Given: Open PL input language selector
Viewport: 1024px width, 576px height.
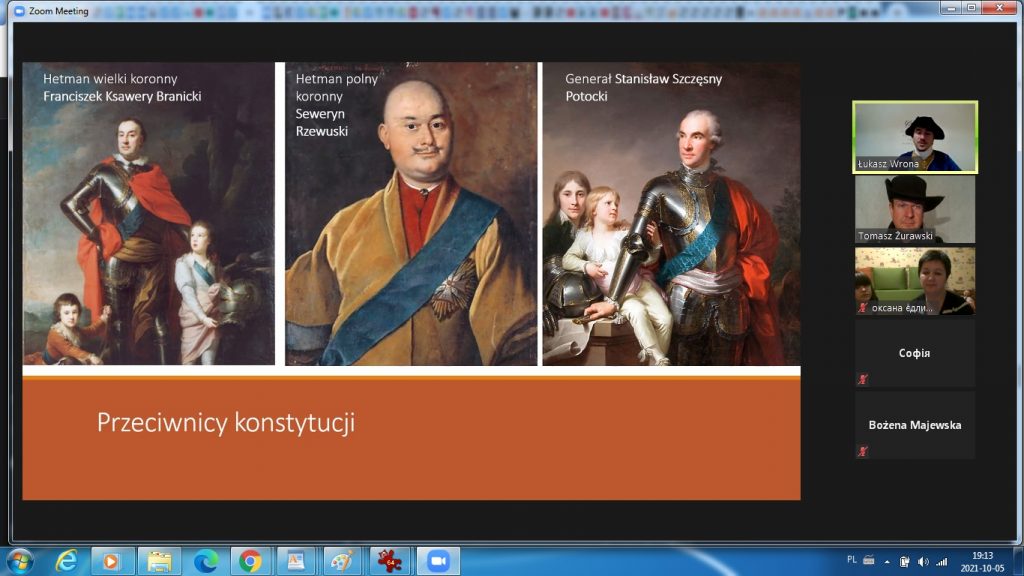Looking at the screenshot, I should coord(852,561).
